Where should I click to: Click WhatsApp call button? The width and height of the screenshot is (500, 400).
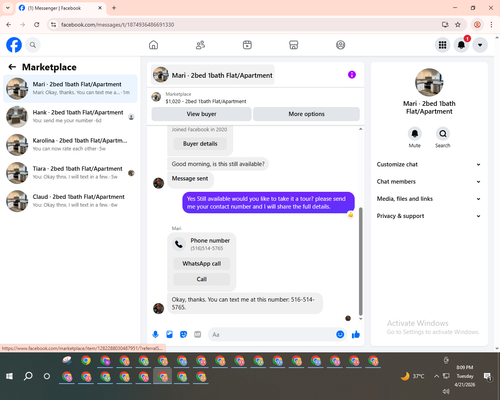[x=202, y=264]
